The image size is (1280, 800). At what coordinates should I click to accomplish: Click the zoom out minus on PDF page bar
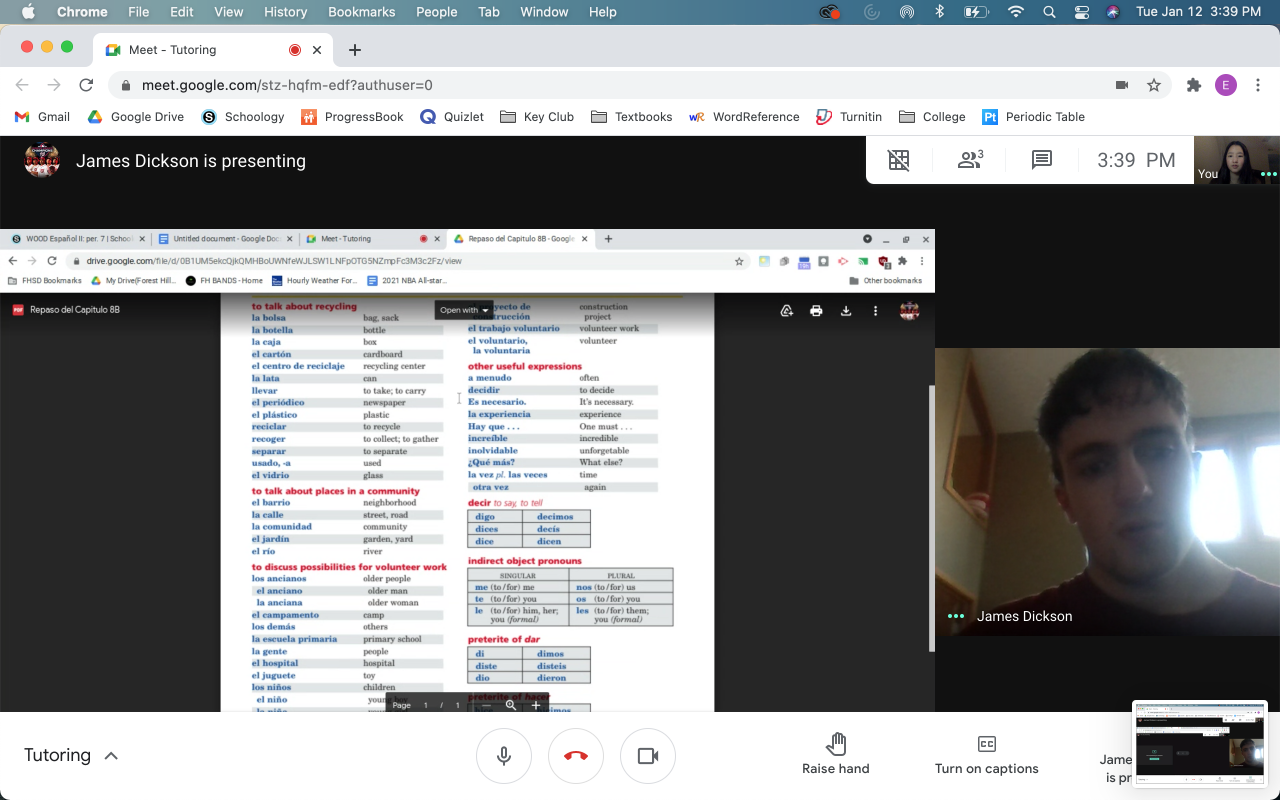(487, 705)
